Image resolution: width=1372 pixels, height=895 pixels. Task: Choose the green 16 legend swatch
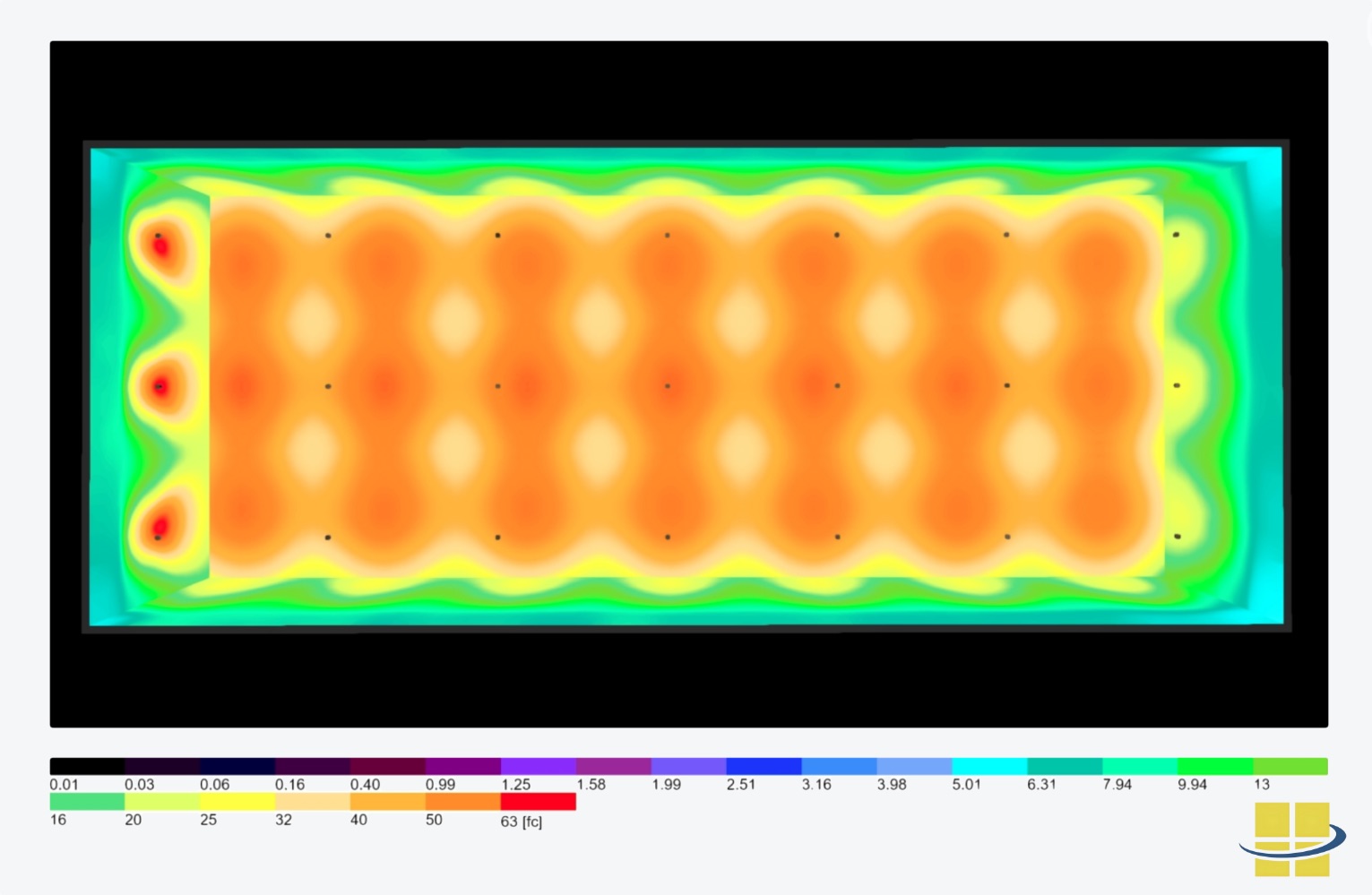87,802
